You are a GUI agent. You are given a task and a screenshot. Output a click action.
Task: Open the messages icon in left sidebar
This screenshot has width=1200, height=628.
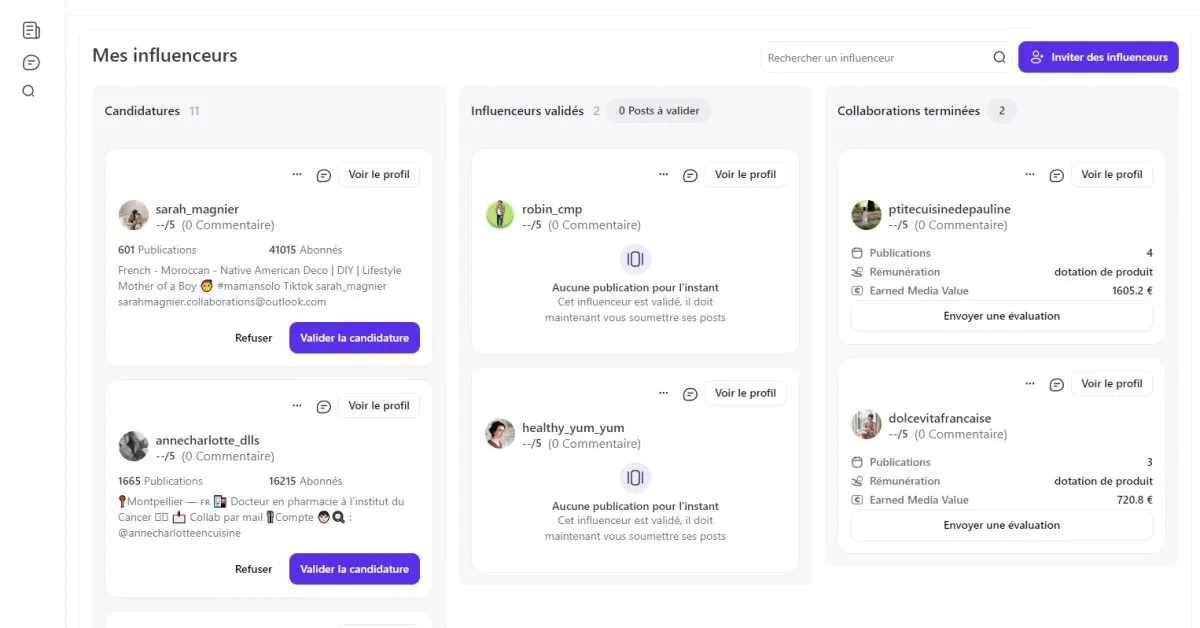31,63
